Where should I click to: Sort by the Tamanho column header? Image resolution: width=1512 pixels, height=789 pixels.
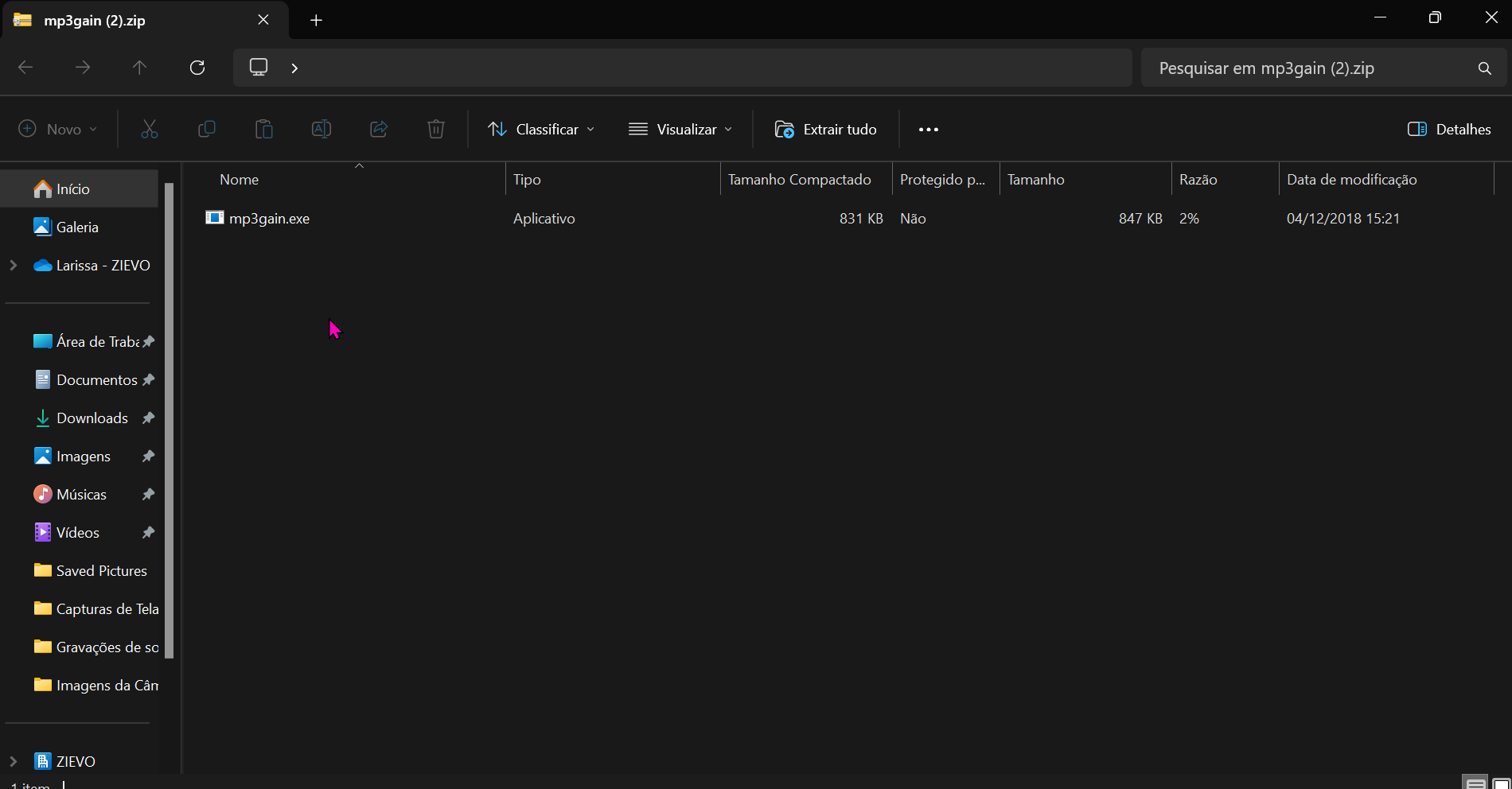click(1085, 180)
